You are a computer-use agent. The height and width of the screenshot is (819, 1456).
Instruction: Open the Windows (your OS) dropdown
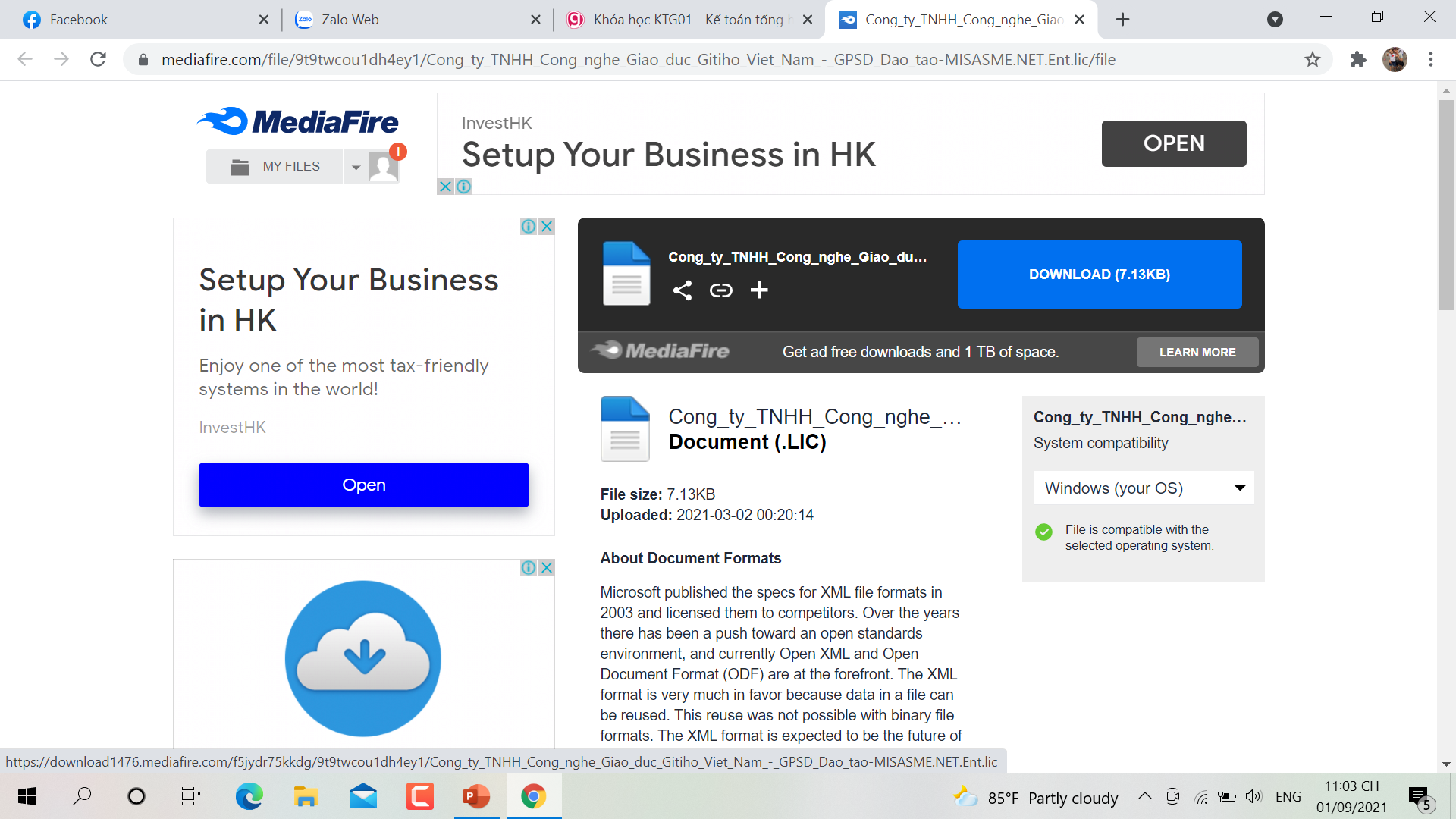pyautogui.click(x=1143, y=488)
